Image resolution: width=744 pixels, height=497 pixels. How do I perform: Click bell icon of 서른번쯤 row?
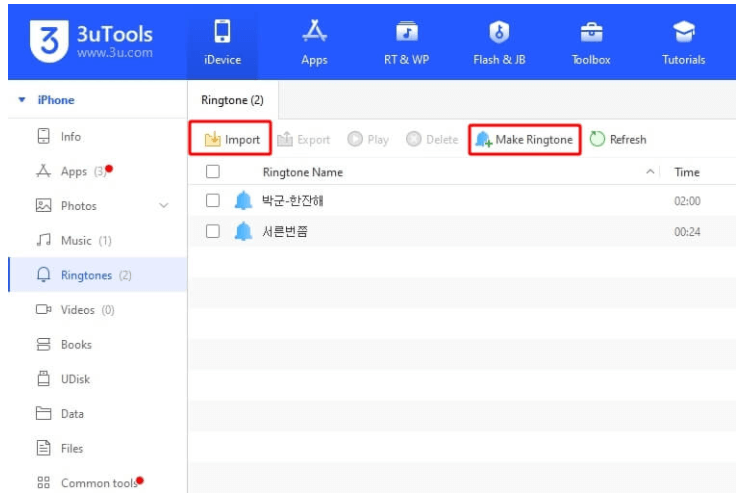(x=243, y=231)
